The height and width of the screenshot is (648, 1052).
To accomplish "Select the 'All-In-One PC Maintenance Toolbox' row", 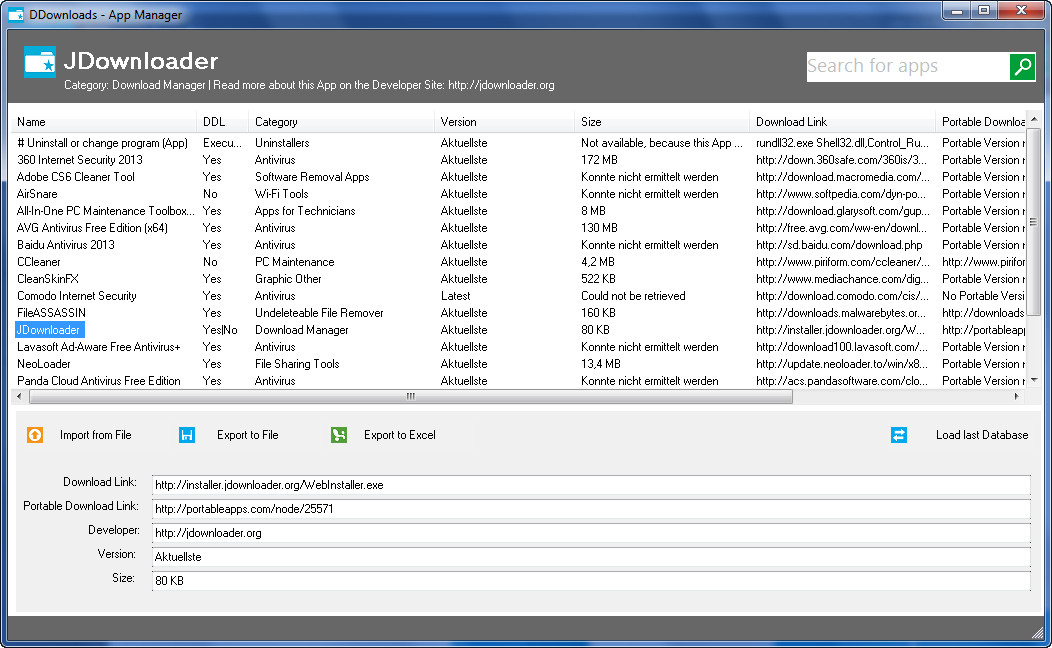I will (519, 211).
